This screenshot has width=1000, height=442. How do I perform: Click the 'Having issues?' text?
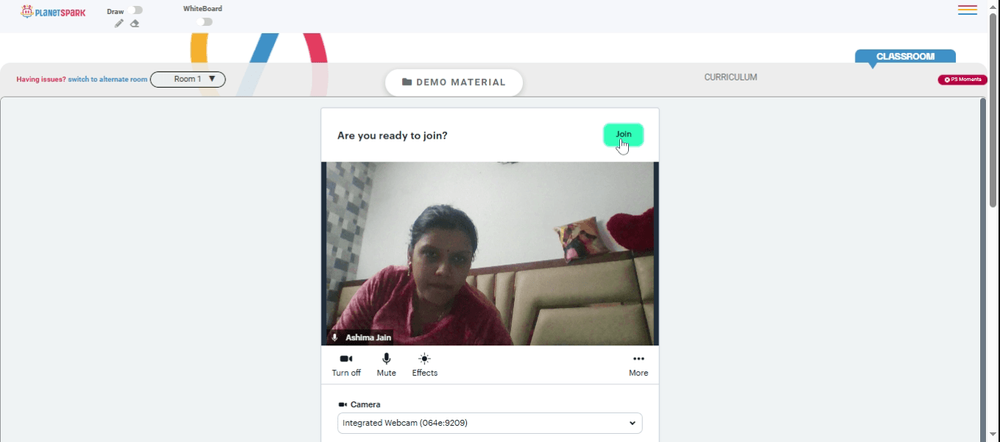pos(41,80)
